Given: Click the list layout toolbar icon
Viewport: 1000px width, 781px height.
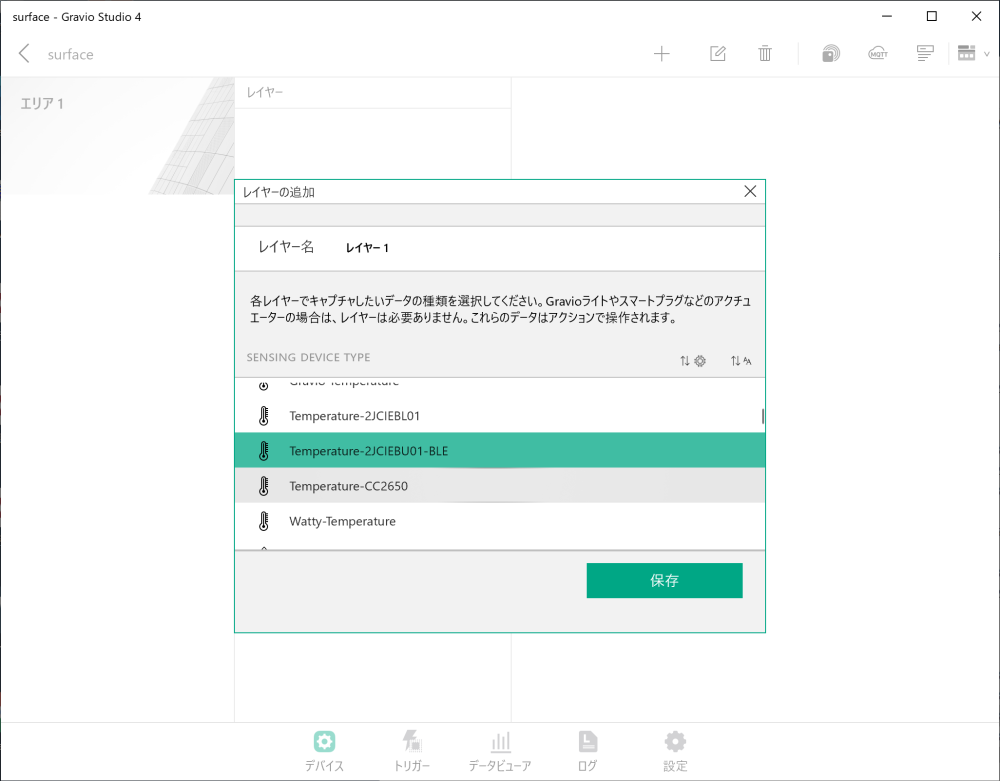Looking at the screenshot, I should click(x=924, y=53).
